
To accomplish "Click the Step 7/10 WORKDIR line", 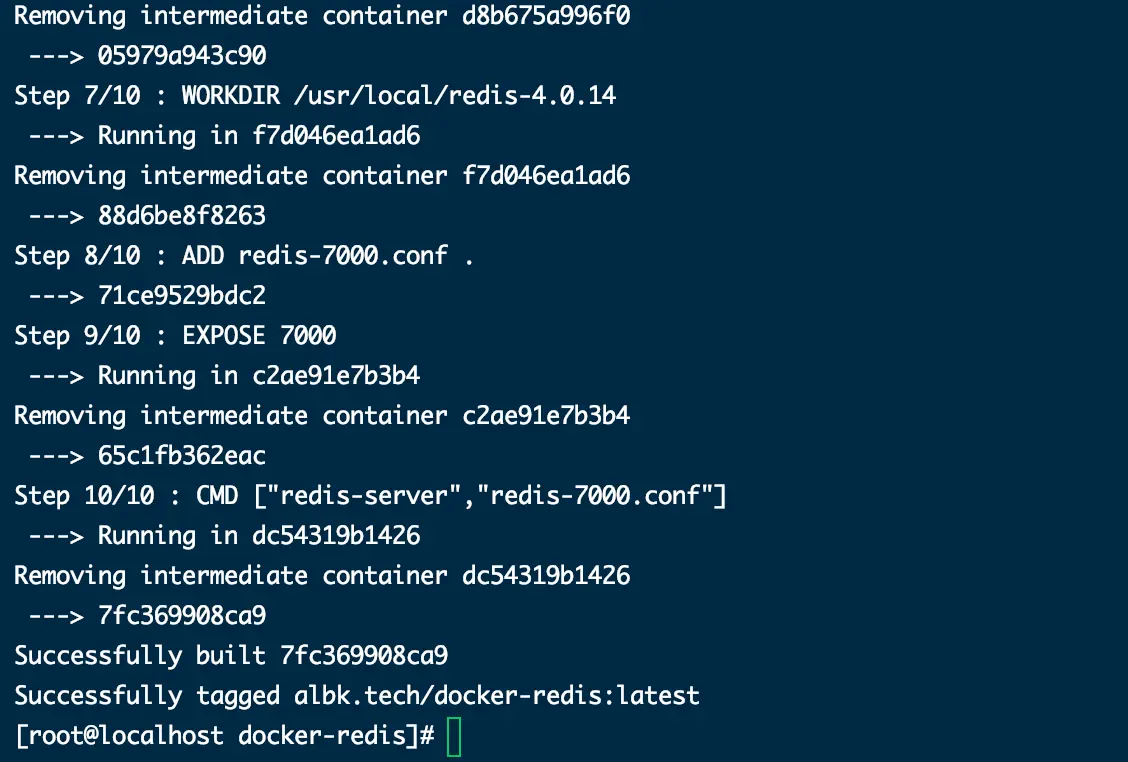I will tap(315, 96).
